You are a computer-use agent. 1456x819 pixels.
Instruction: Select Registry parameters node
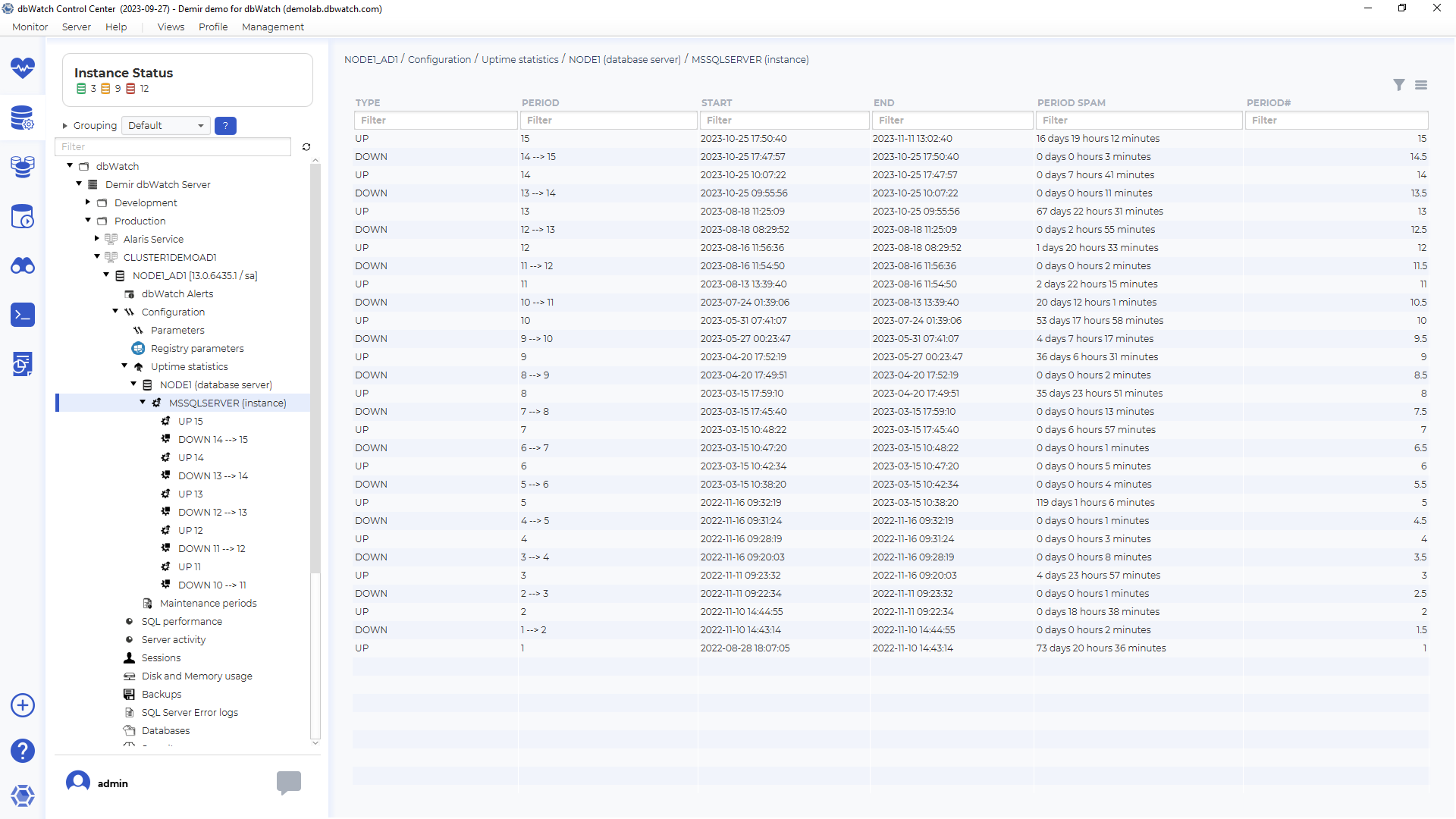[x=197, y=349]
